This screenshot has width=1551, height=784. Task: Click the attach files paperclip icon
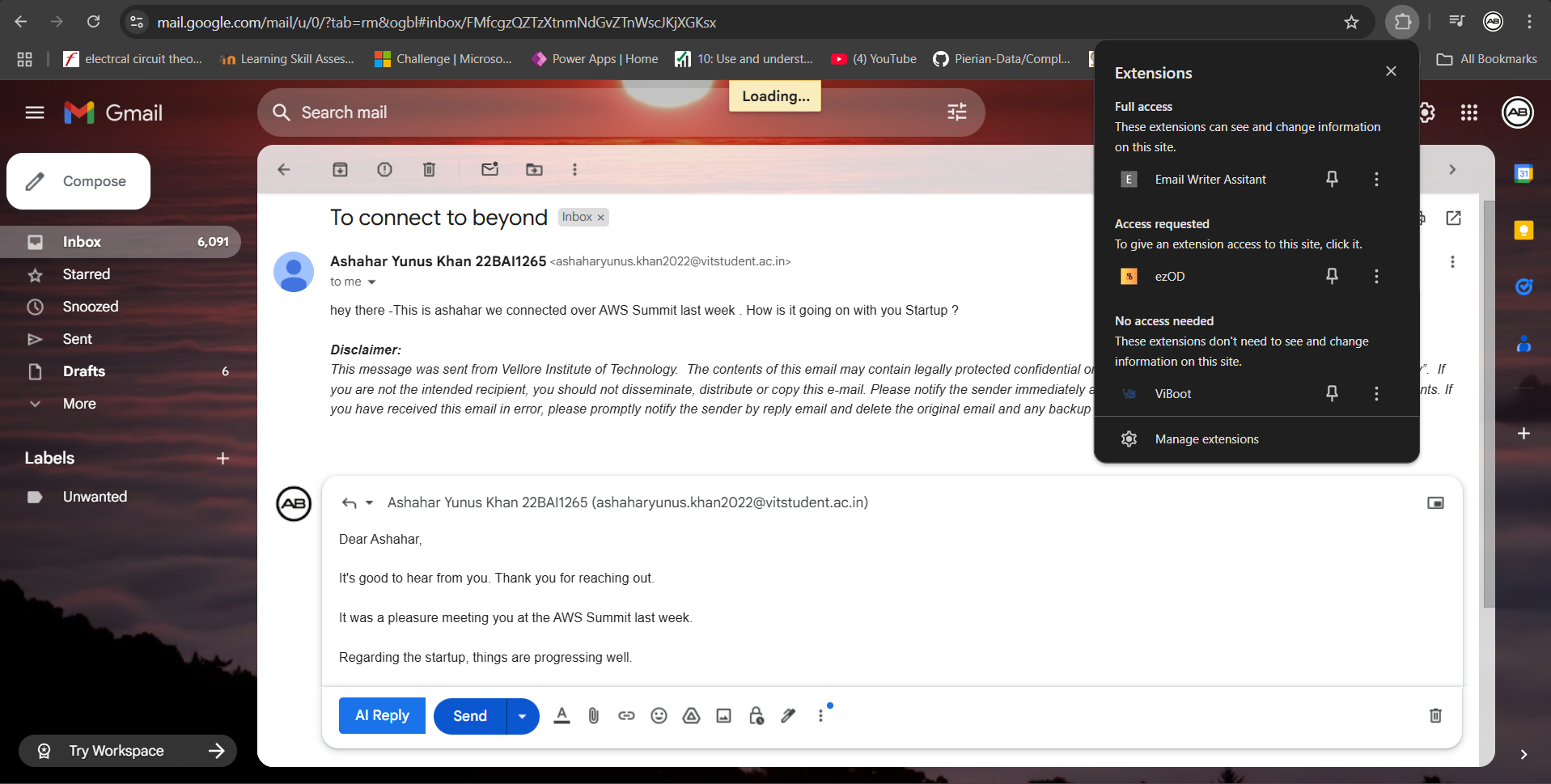click(x=593, y=716)
